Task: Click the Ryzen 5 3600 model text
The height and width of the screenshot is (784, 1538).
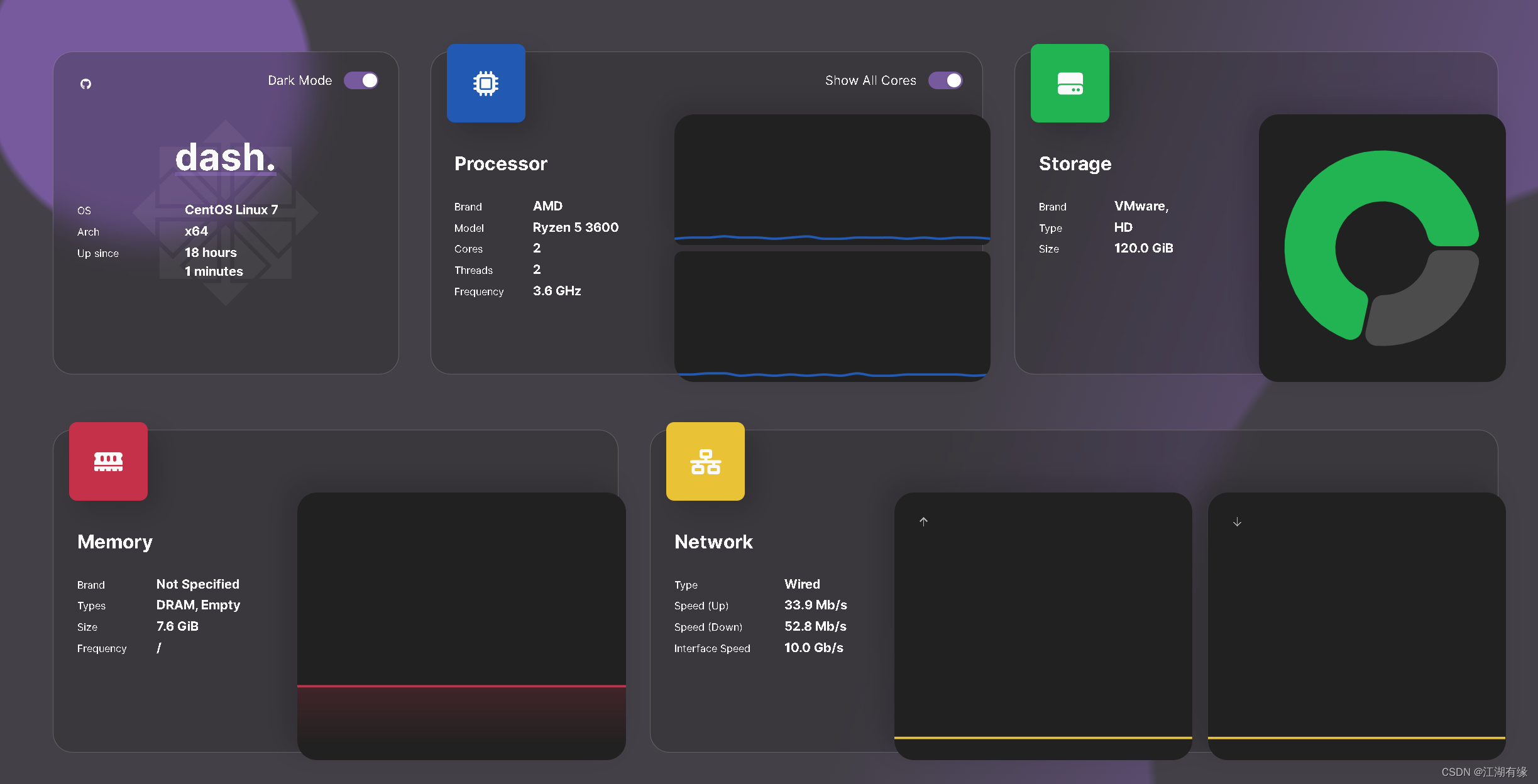Action: coord(575,227)
